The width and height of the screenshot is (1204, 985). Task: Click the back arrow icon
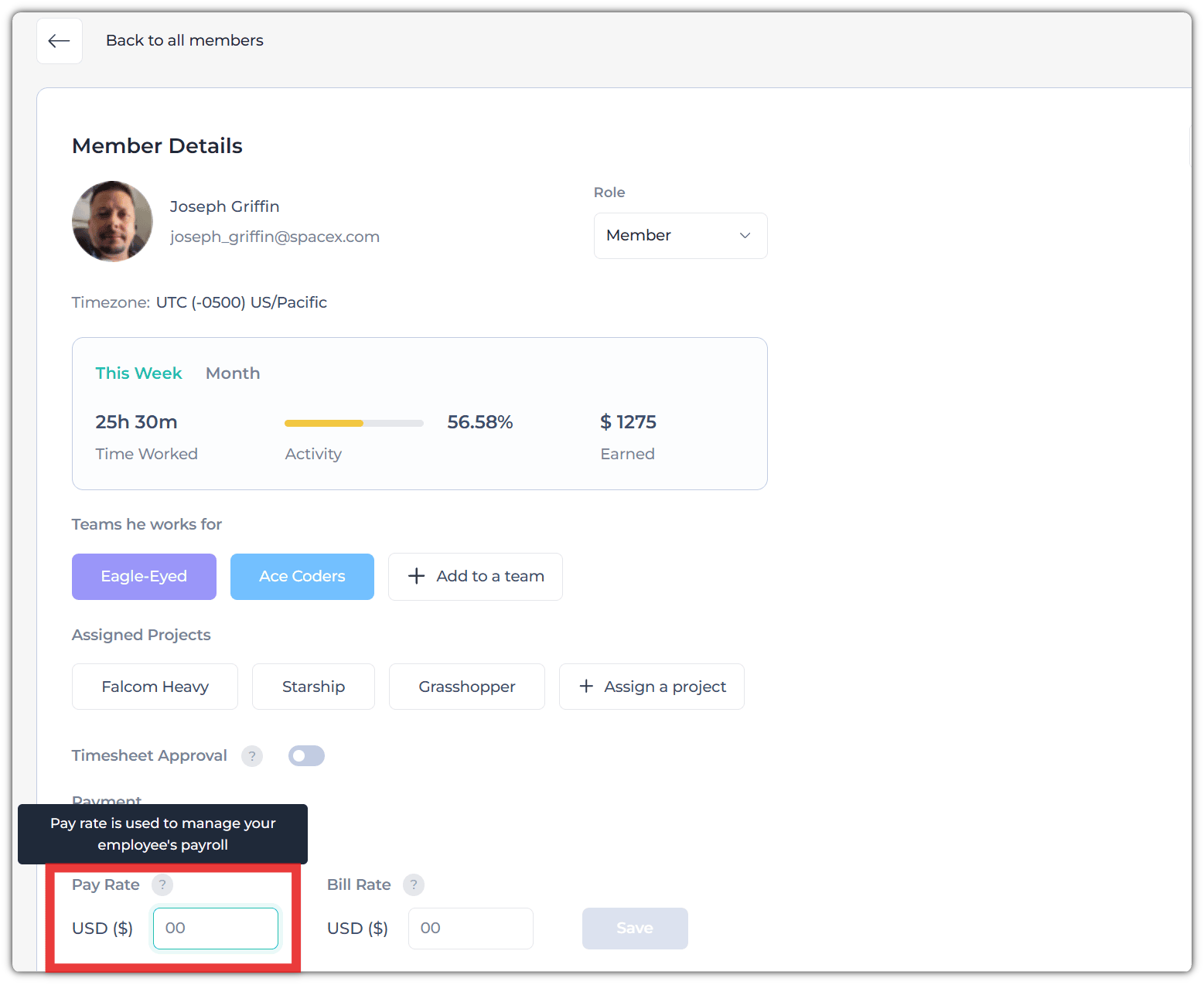[x=59, y=41]
